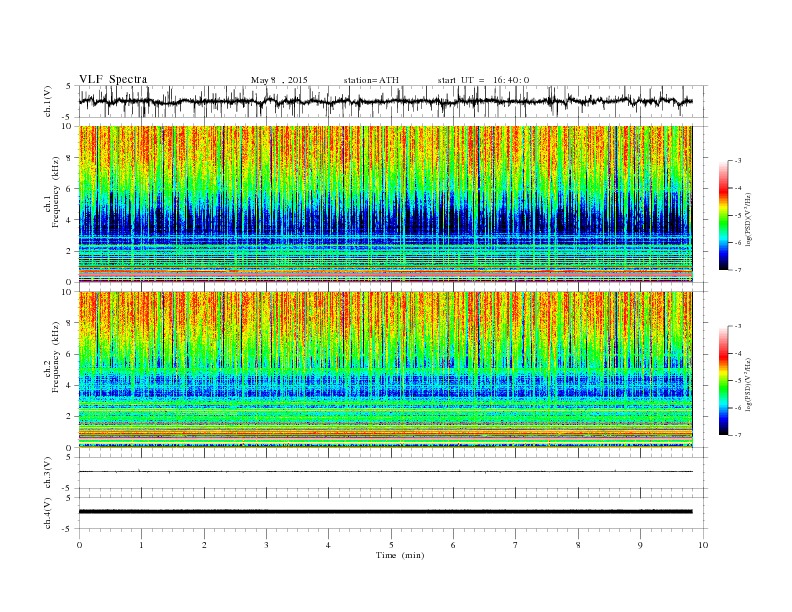This screenshot has height=612, width=792.
Task: Click the '-6' tick on lower colorbar
Action: coord(737,408)
